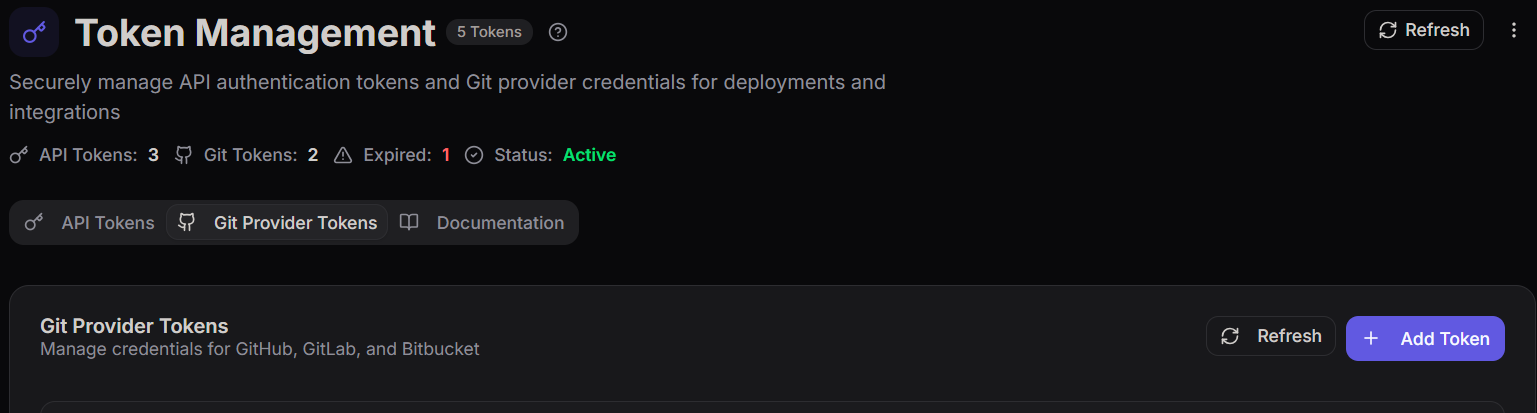Click the book icon in Documentation tab

click(x=408, y=222)
